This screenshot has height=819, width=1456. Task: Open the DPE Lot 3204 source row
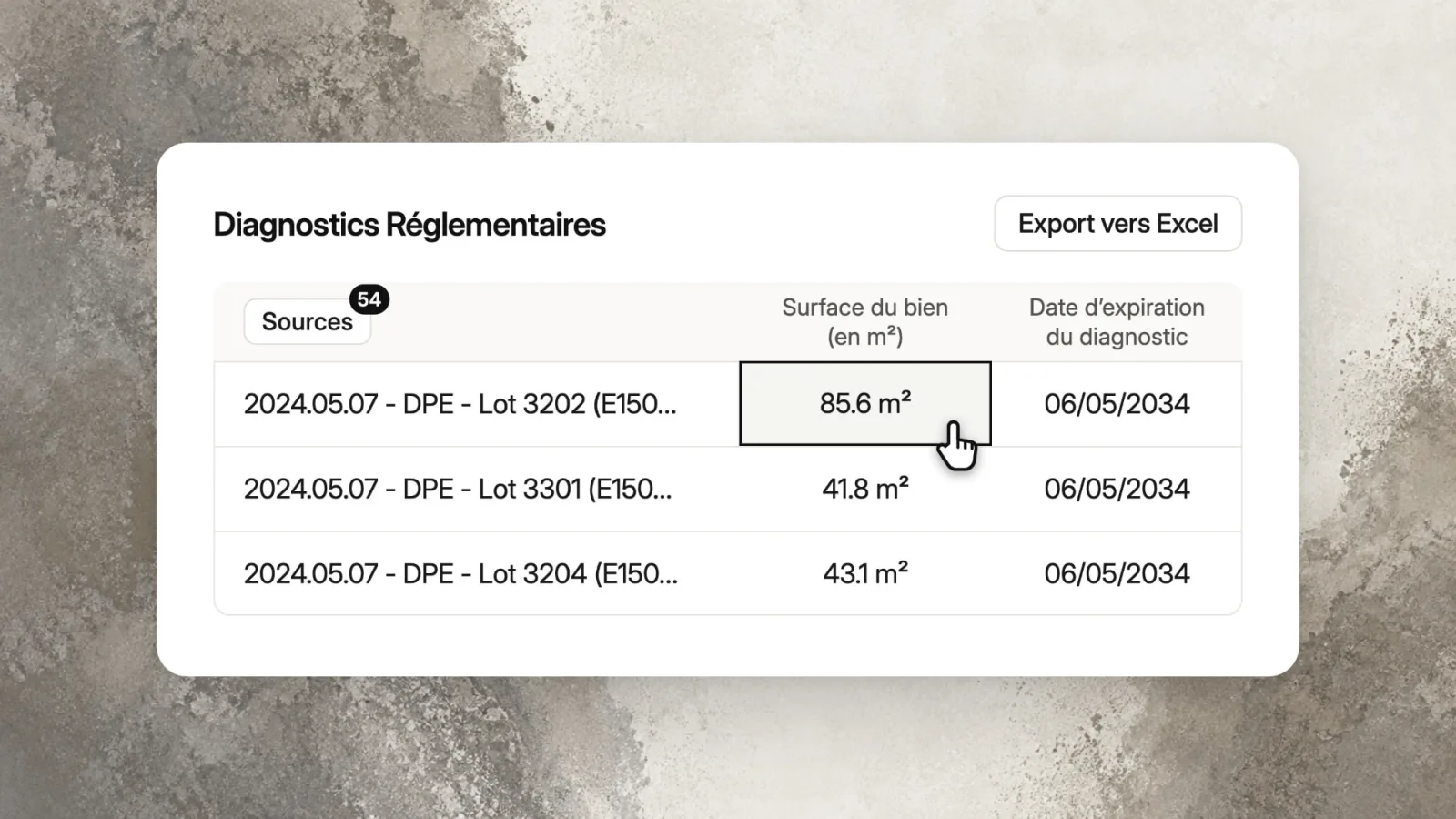[x=460, y=573]
